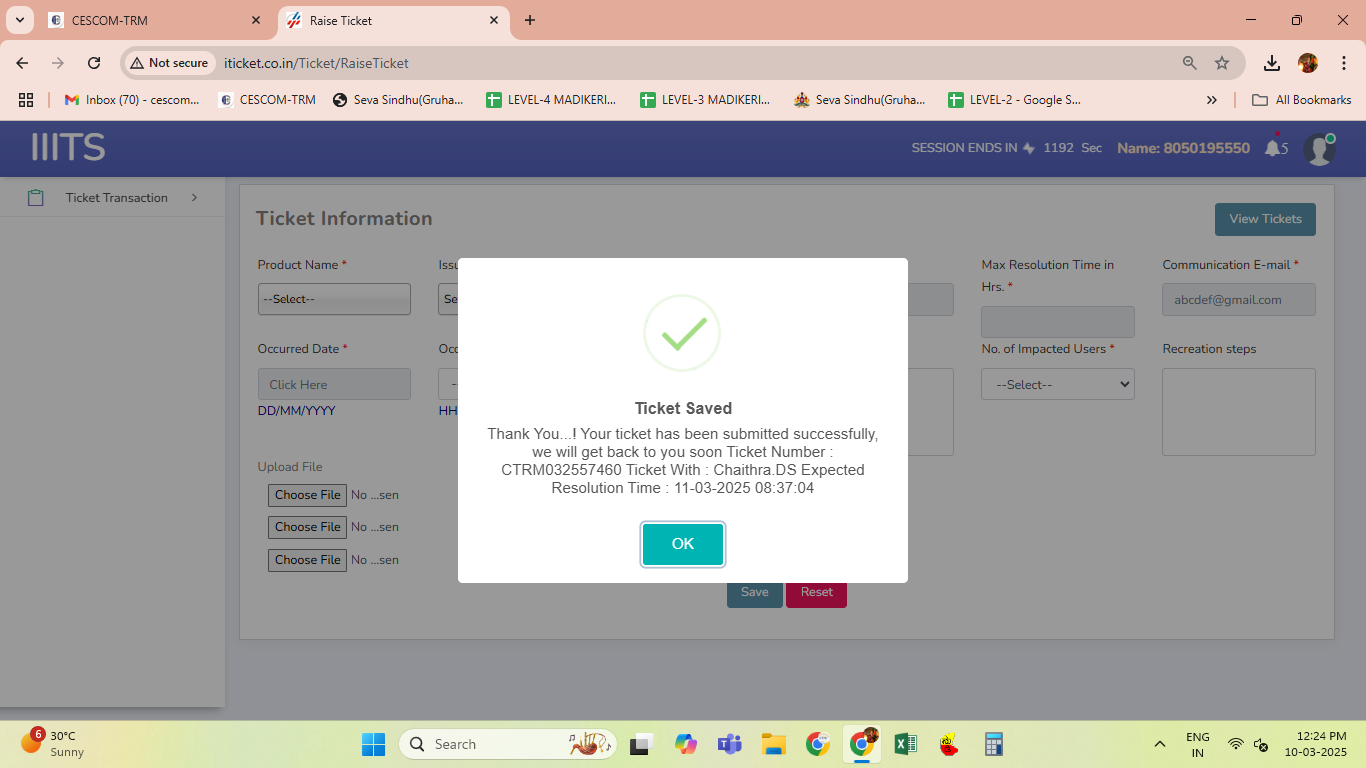The width and height of the screenshot is (1366, 768).
Task: Open the LEVEL-2 Google Sheets bookmark
Action: (1014, 100)
